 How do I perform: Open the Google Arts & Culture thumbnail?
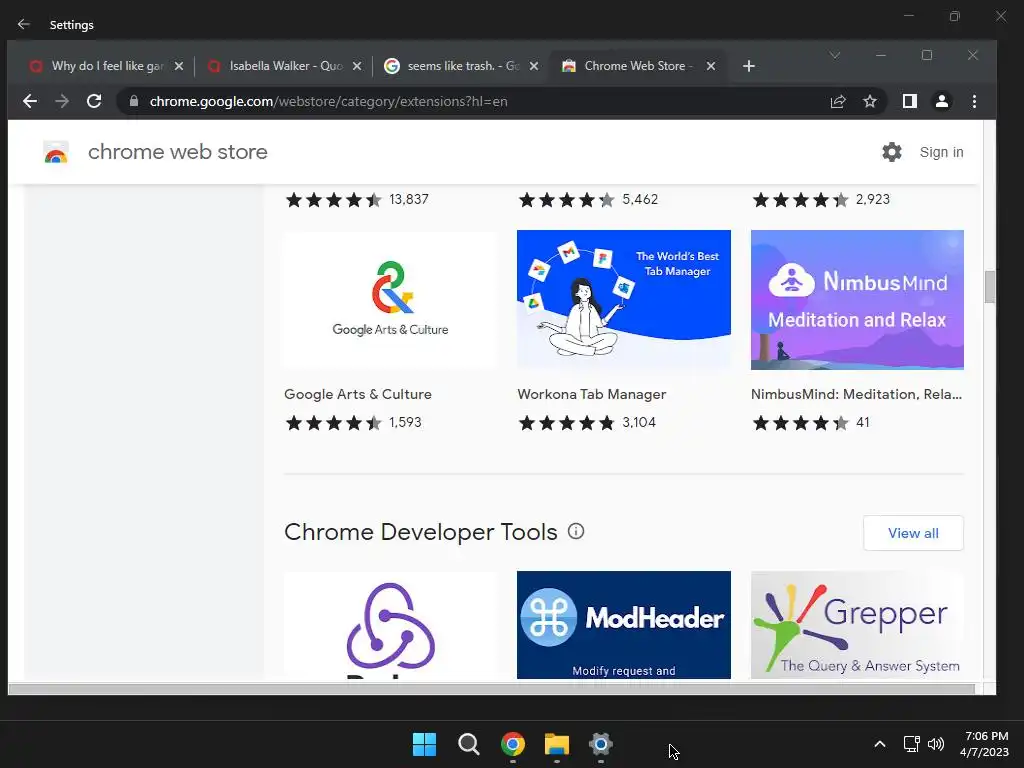pos(390,300)
